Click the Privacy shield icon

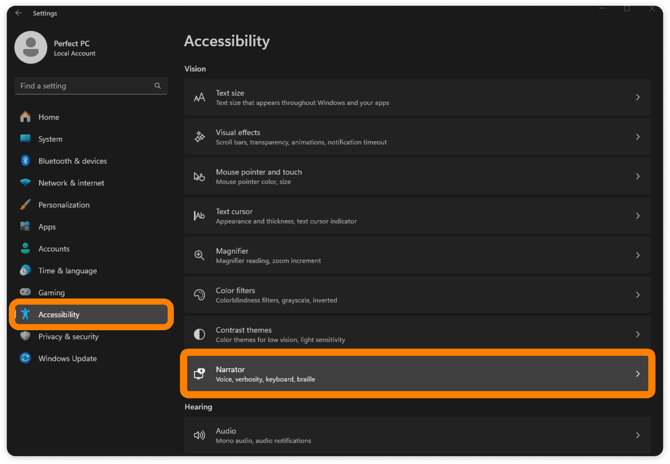[x=25, y=336]
